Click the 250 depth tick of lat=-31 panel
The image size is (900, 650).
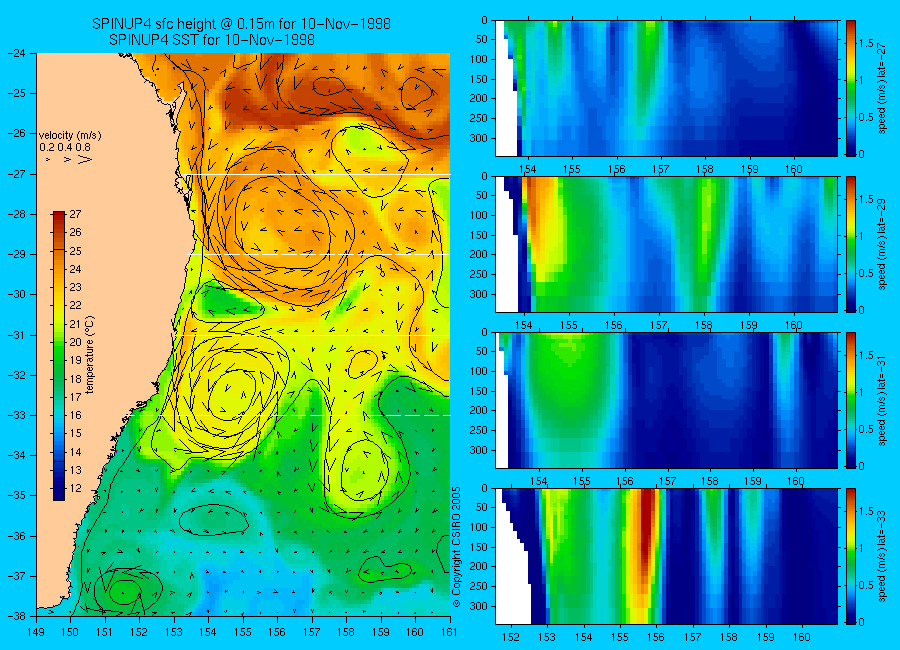click(479, 430)
